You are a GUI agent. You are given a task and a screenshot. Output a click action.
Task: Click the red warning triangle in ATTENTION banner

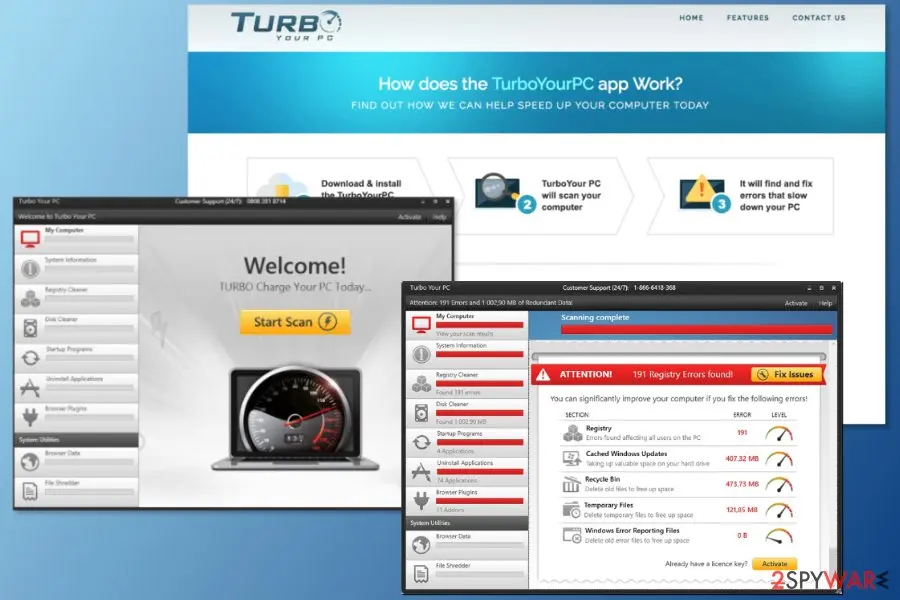[542, 375]
